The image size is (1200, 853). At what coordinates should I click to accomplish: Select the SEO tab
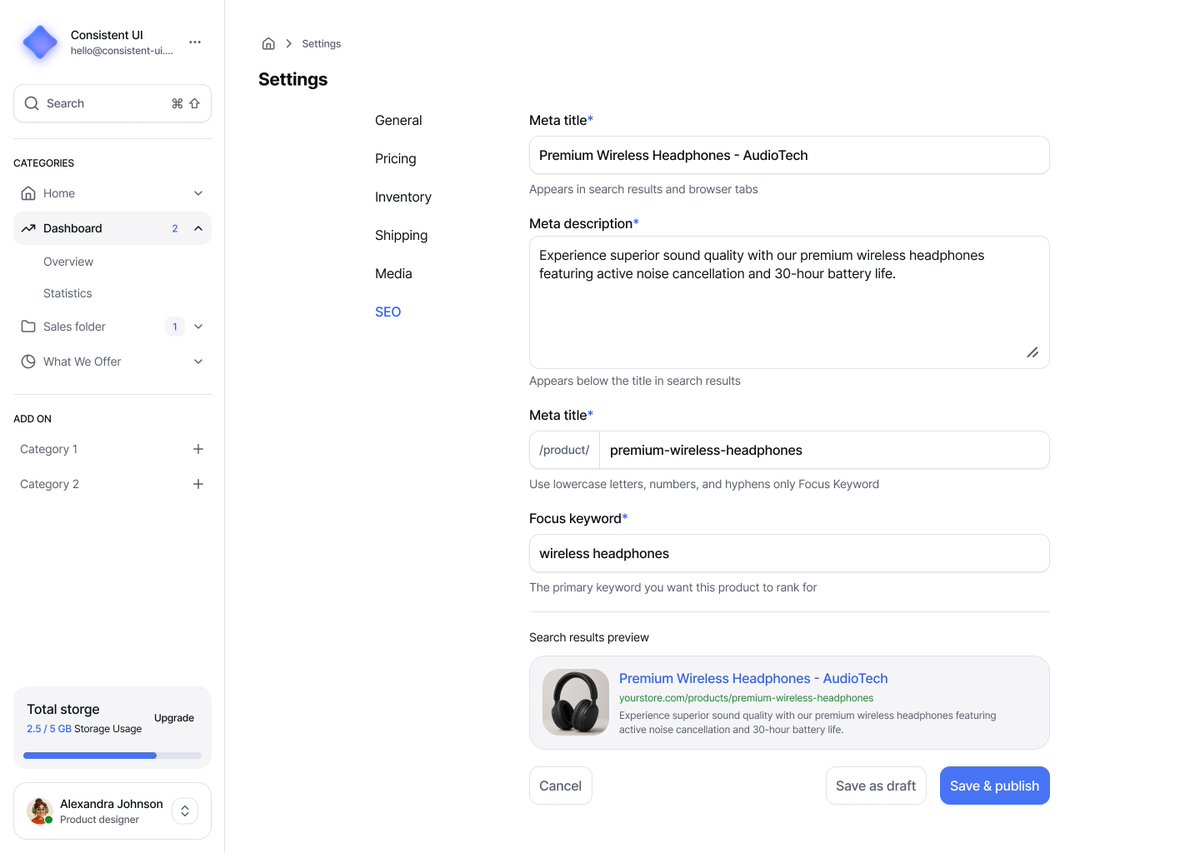388,312
